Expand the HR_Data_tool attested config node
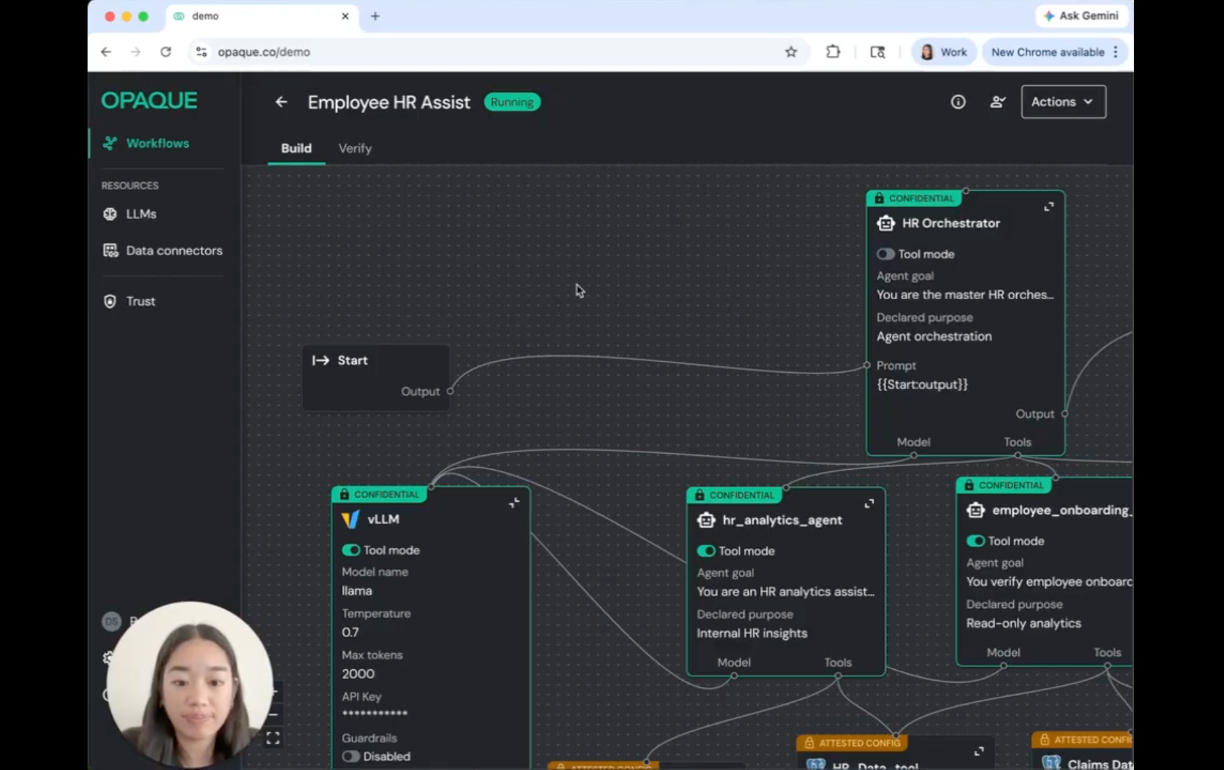Image resolution: width=1224 pixels, height=770 pixels. [x=979, y=752]
